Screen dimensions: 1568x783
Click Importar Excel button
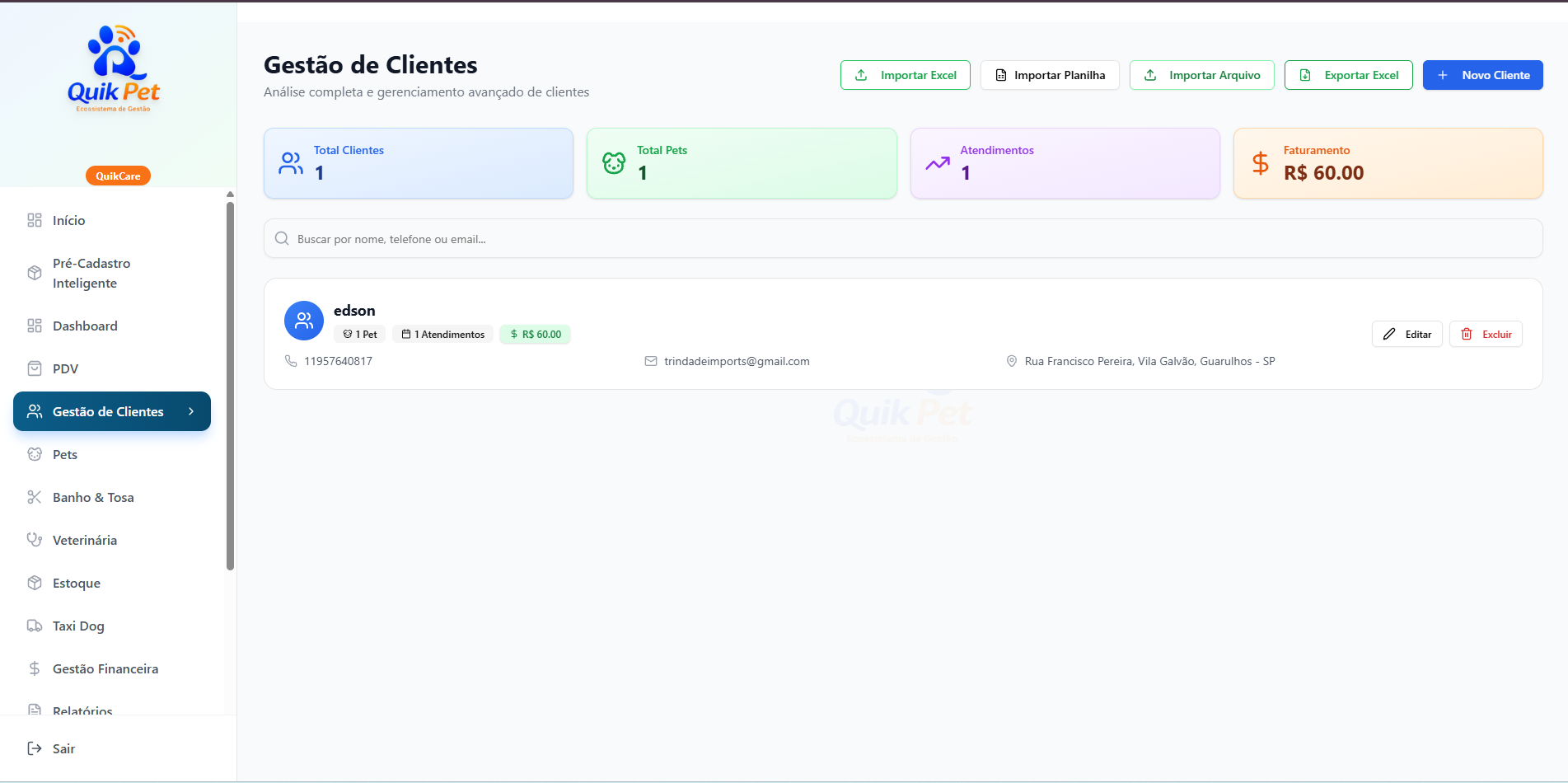(x=906, y=75)
